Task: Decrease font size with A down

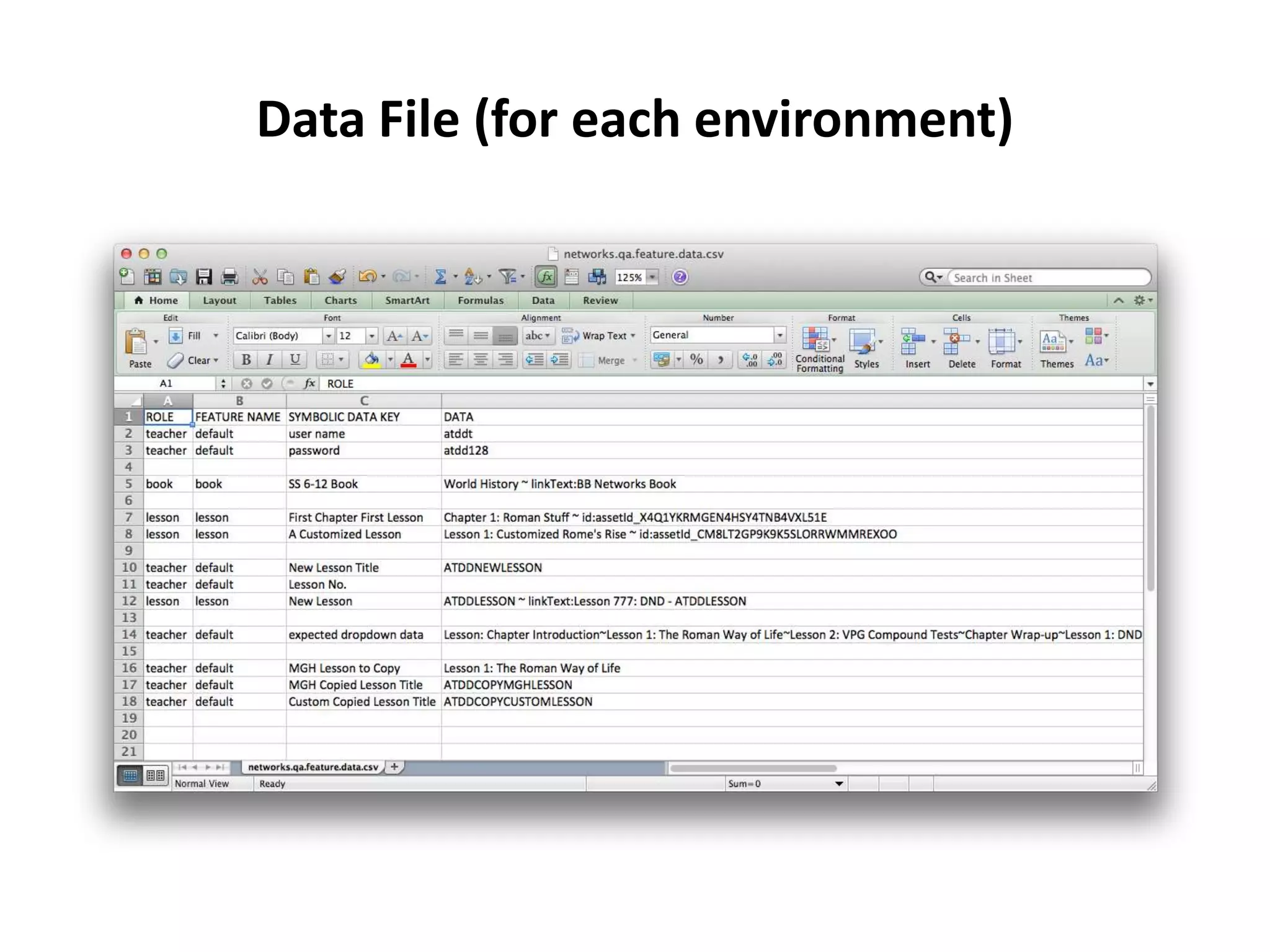Action: pyautogui.click(x=420, y=336)
